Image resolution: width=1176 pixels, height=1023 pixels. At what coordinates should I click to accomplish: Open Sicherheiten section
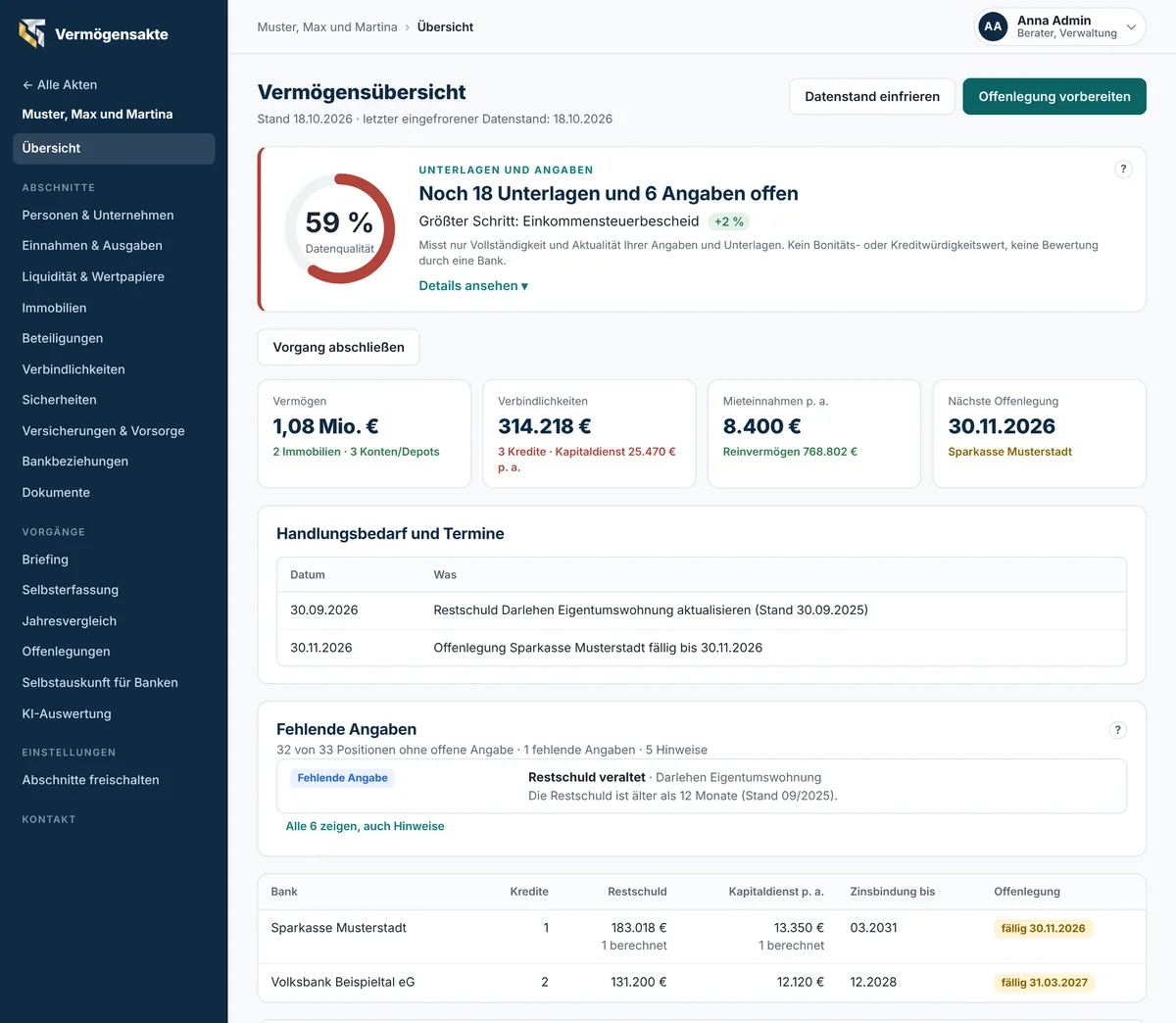59,400
